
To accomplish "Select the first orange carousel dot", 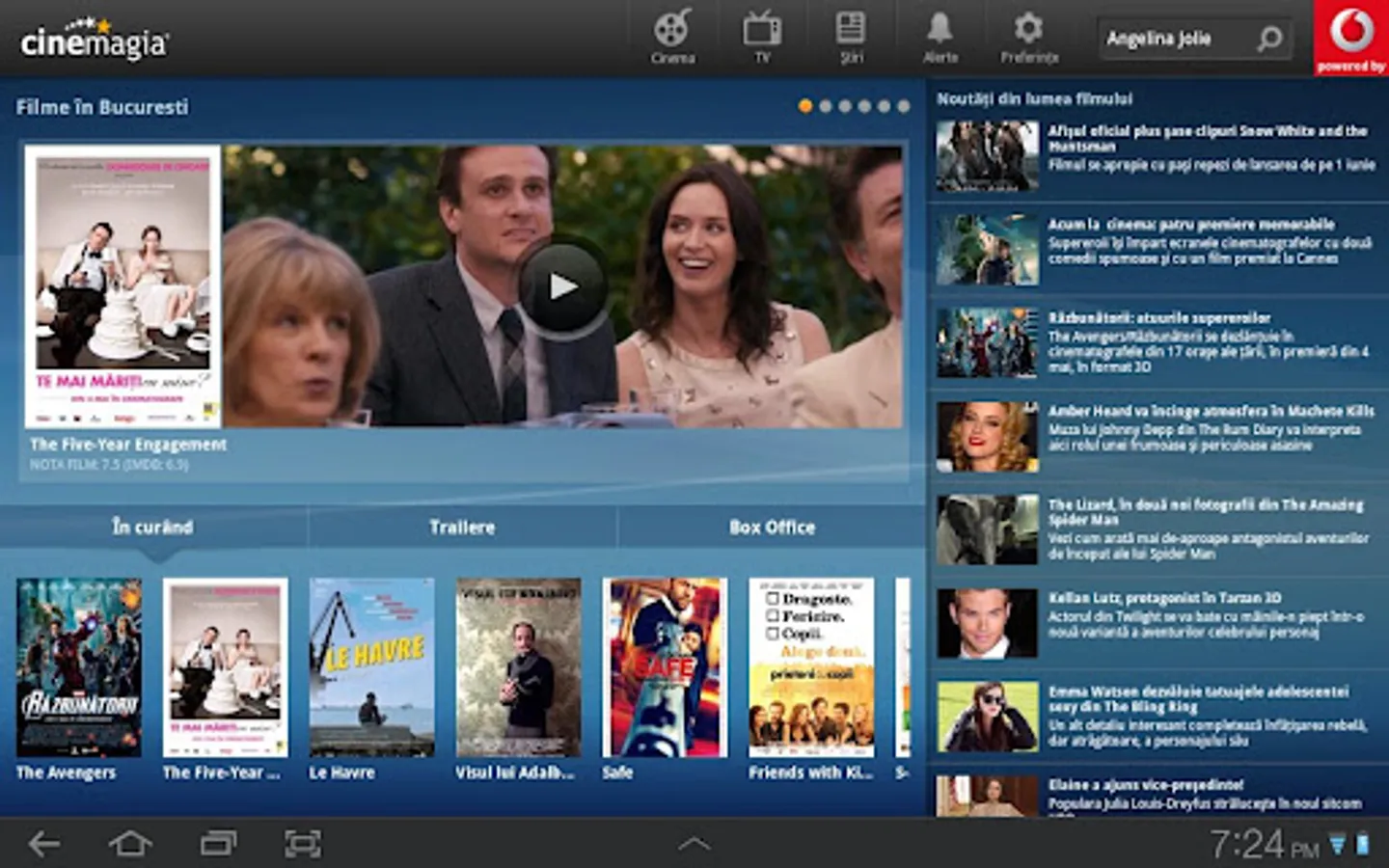I will point(805,106).
